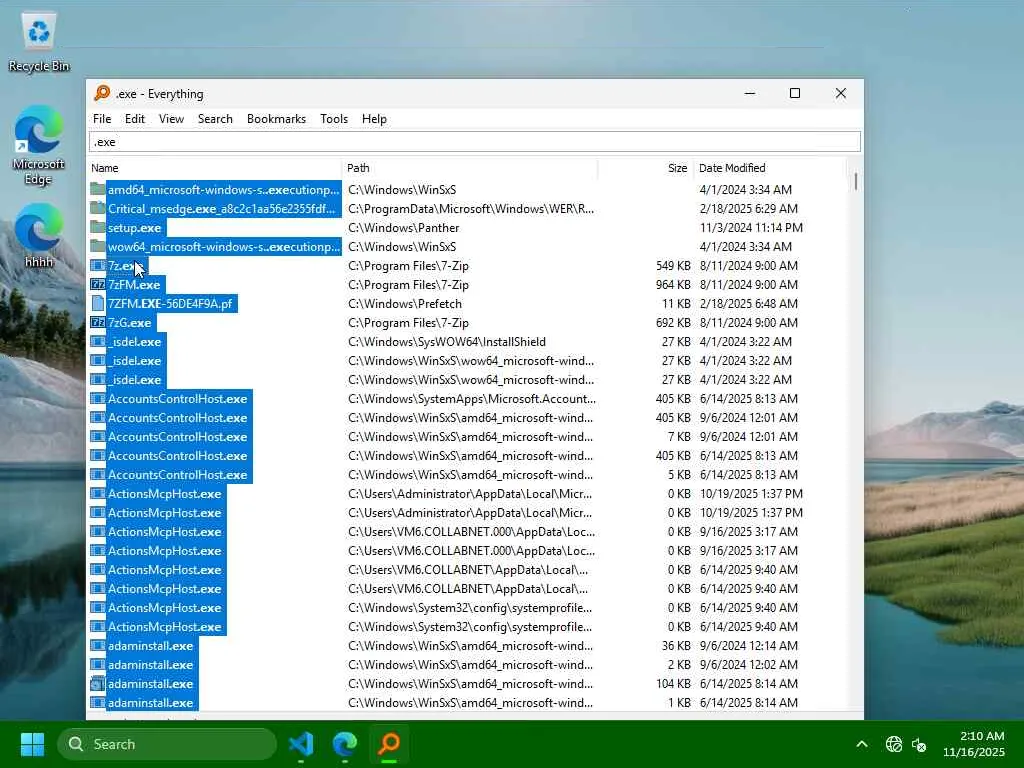The image size is (1024, 768).
Task: Open Microsoft Edge from taskbar
Action: [345, 744]
